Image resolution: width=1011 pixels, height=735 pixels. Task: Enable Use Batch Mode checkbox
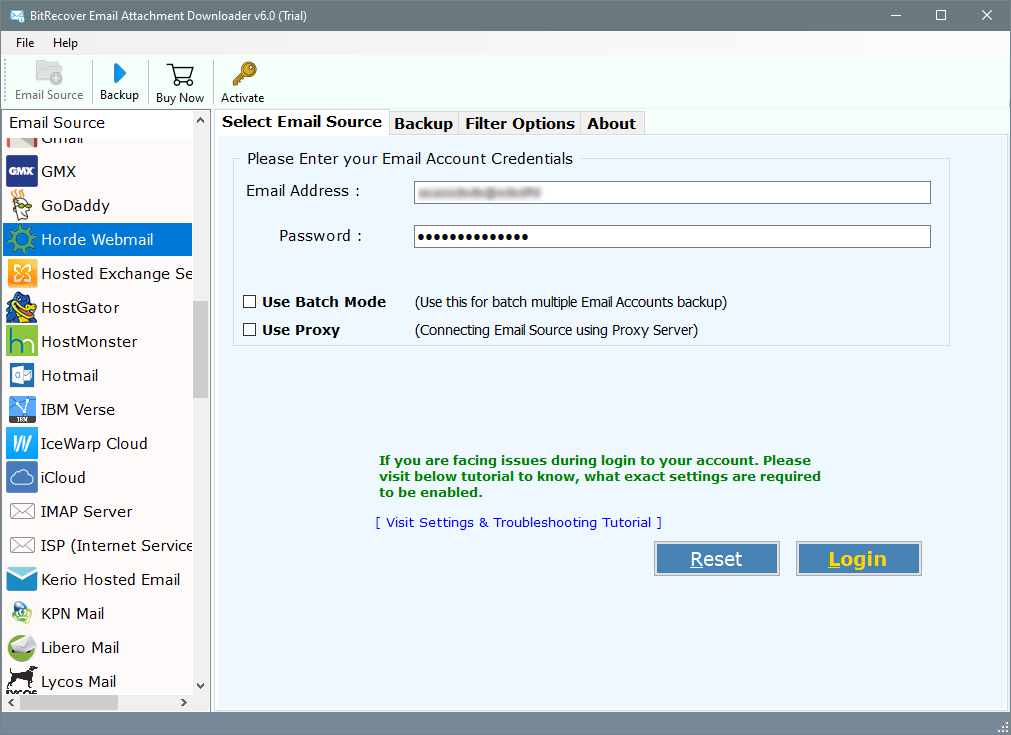point(250,301)
